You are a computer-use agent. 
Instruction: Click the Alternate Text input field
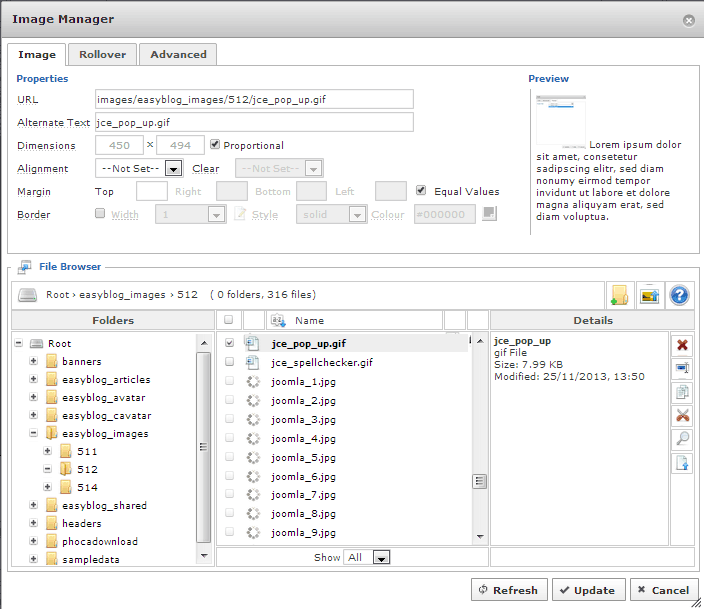pos(254,122)
